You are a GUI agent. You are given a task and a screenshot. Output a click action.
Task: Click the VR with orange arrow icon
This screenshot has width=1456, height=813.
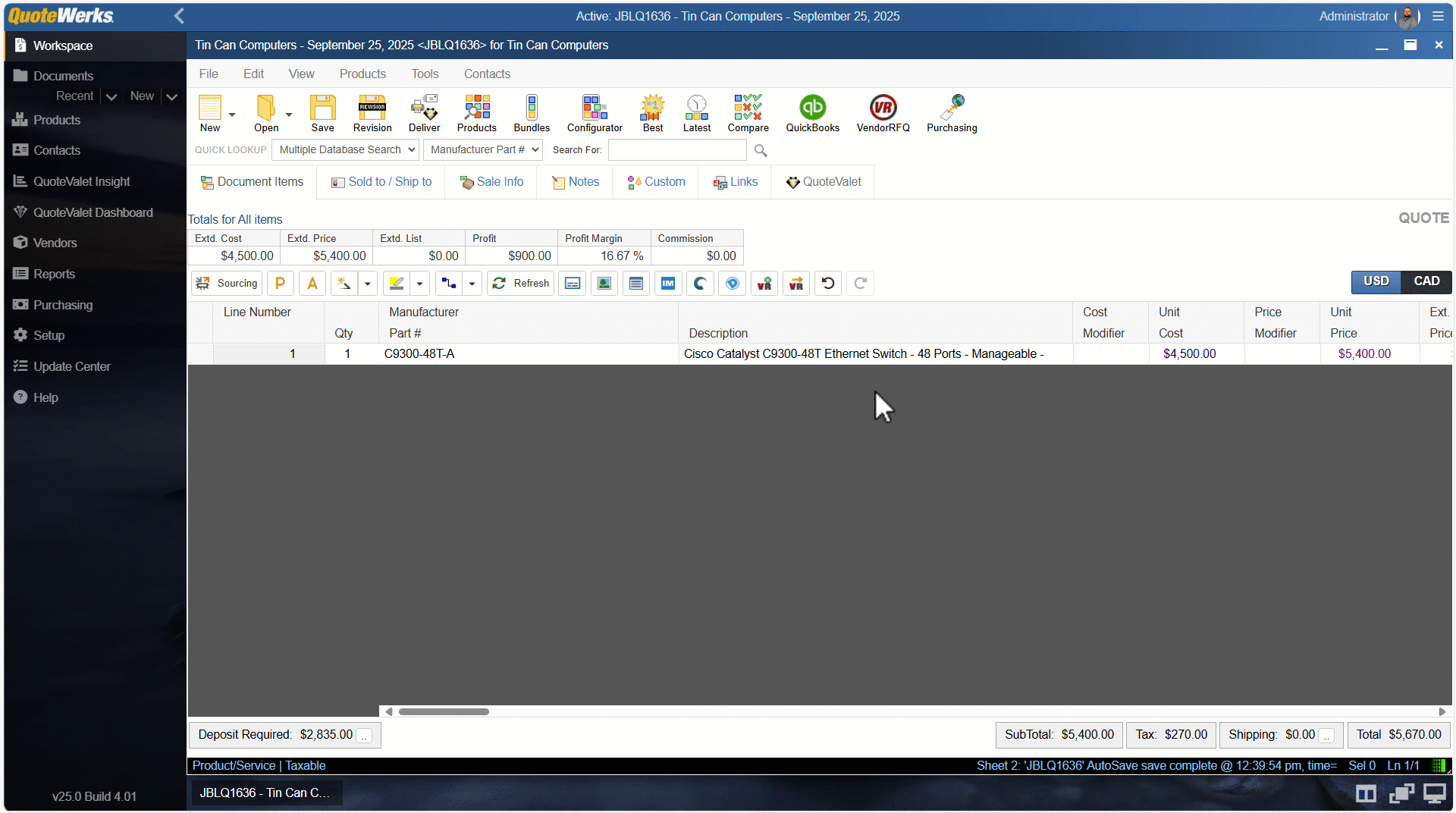(x=796, y=284)
